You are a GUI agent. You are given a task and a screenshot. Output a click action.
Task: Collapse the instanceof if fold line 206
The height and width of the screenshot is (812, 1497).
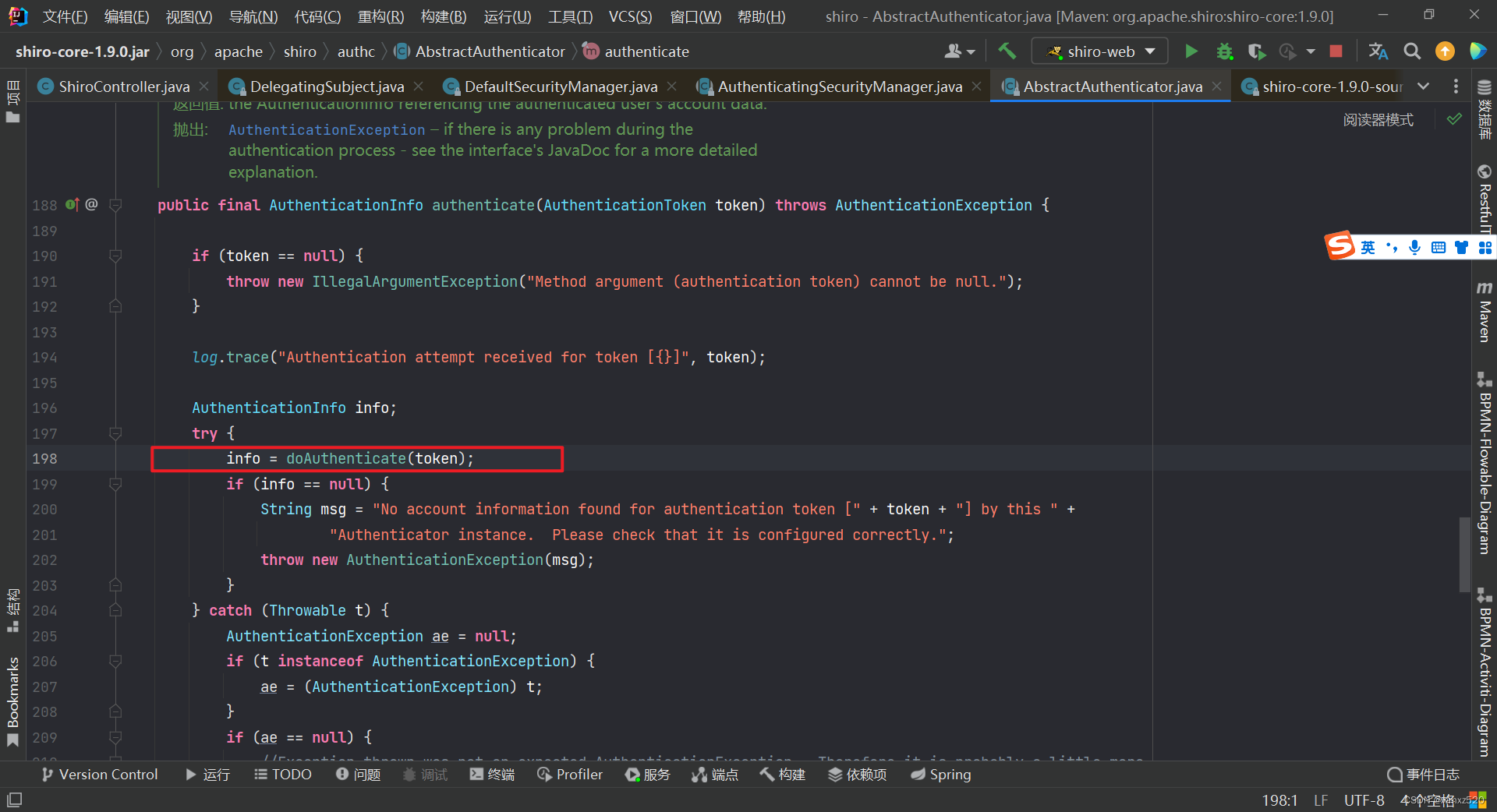(115, 661)
